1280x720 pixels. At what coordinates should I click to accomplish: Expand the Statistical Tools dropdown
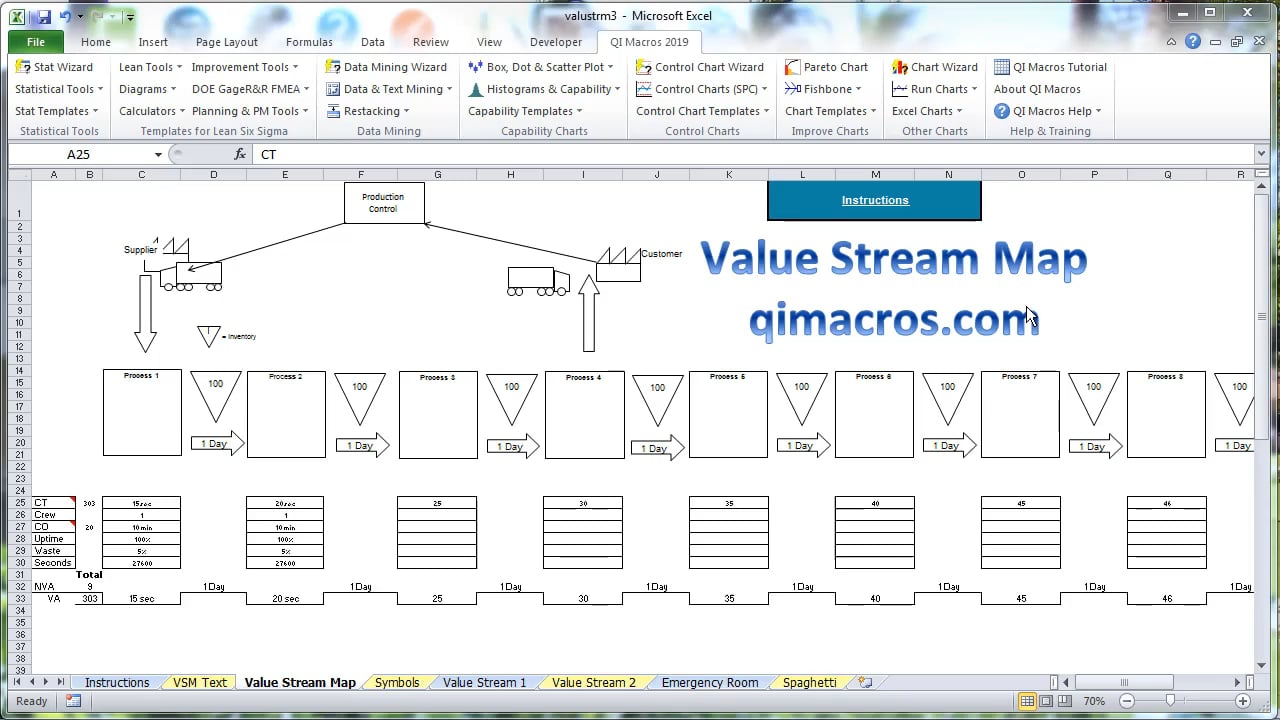[x=59, y=89]
